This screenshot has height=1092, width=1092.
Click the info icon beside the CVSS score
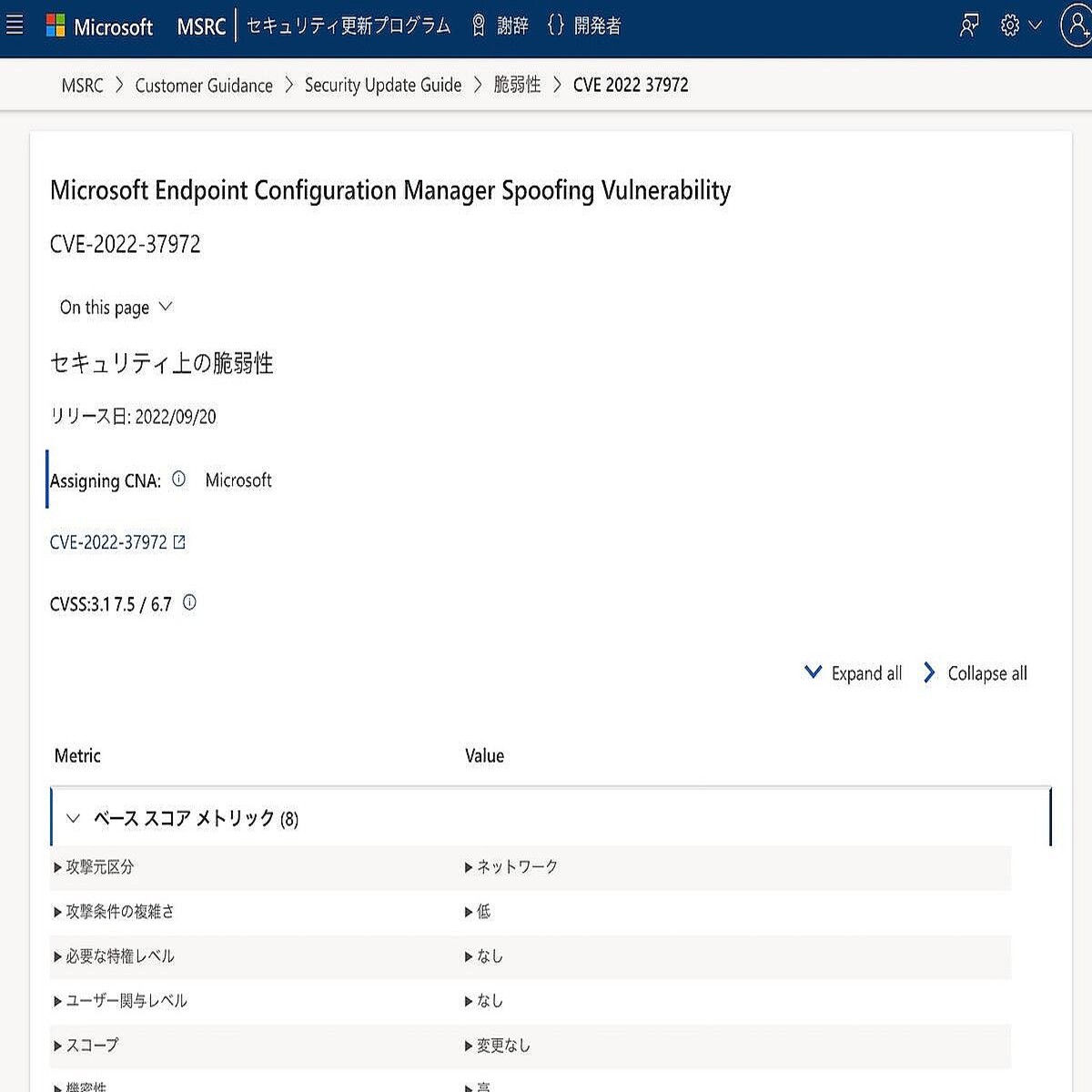point(188,602)
